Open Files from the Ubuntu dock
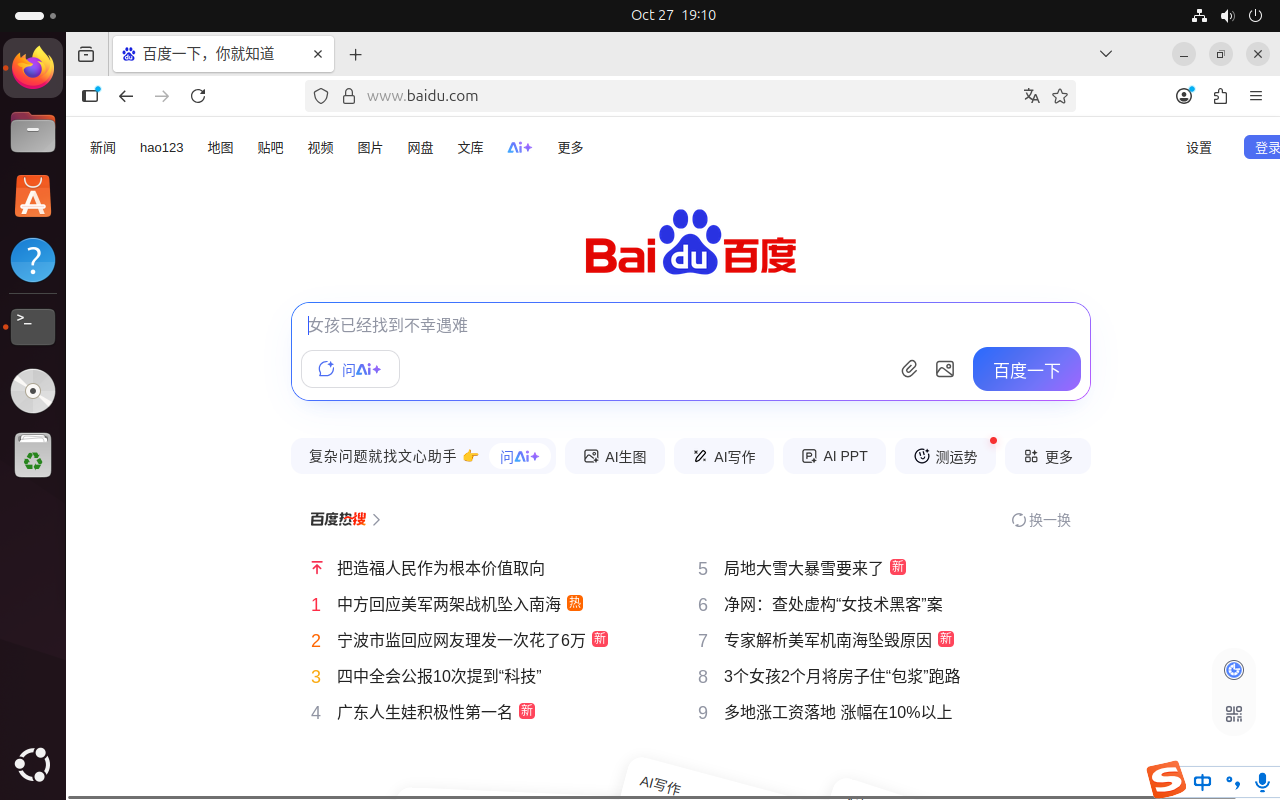1280x800 pixels. pos(33,132)
